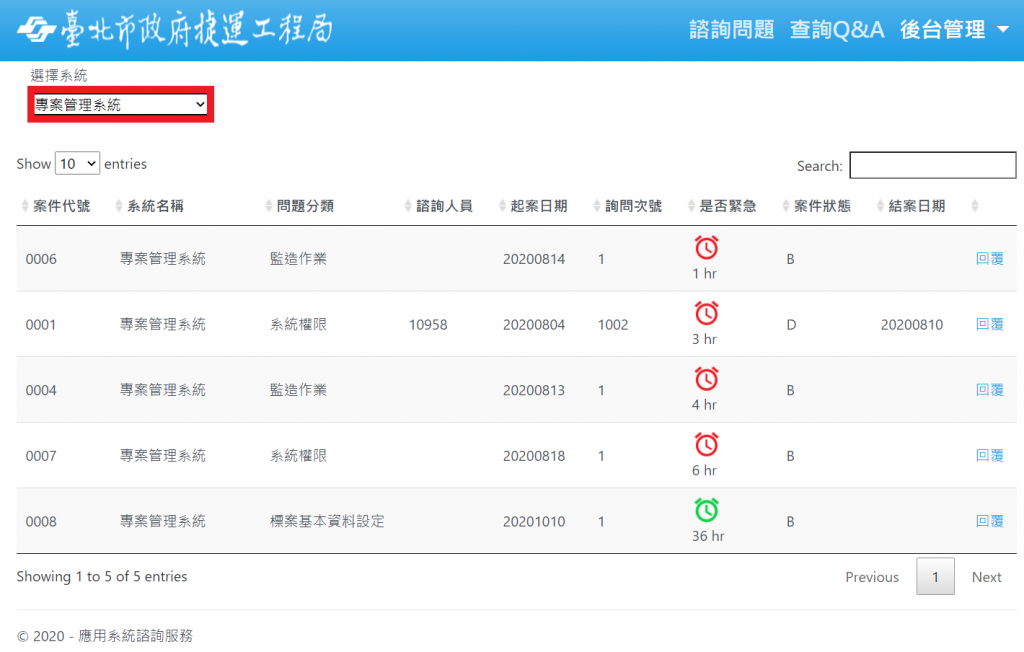Click the 臺北市政府捷運工程局 header title

(x=197, y=29)
